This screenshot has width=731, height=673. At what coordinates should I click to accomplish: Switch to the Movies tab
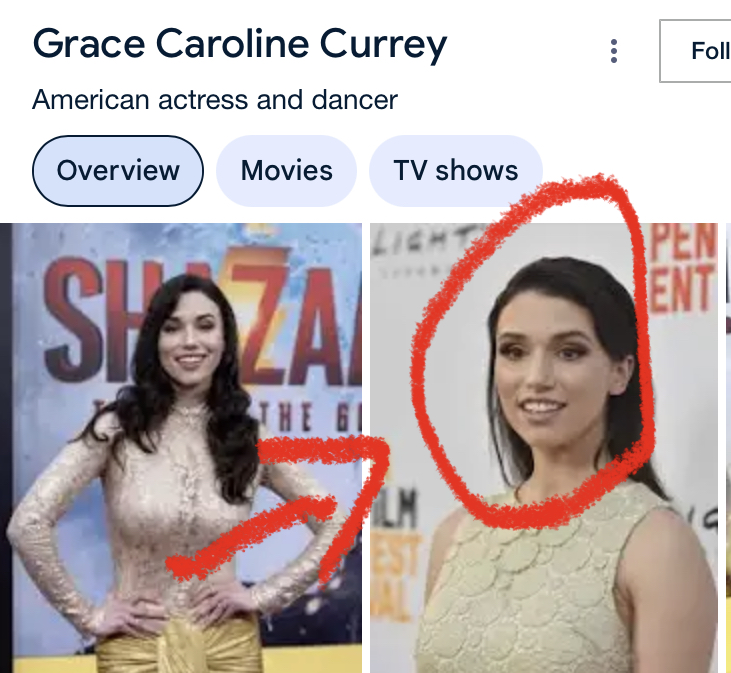[286, 171]
